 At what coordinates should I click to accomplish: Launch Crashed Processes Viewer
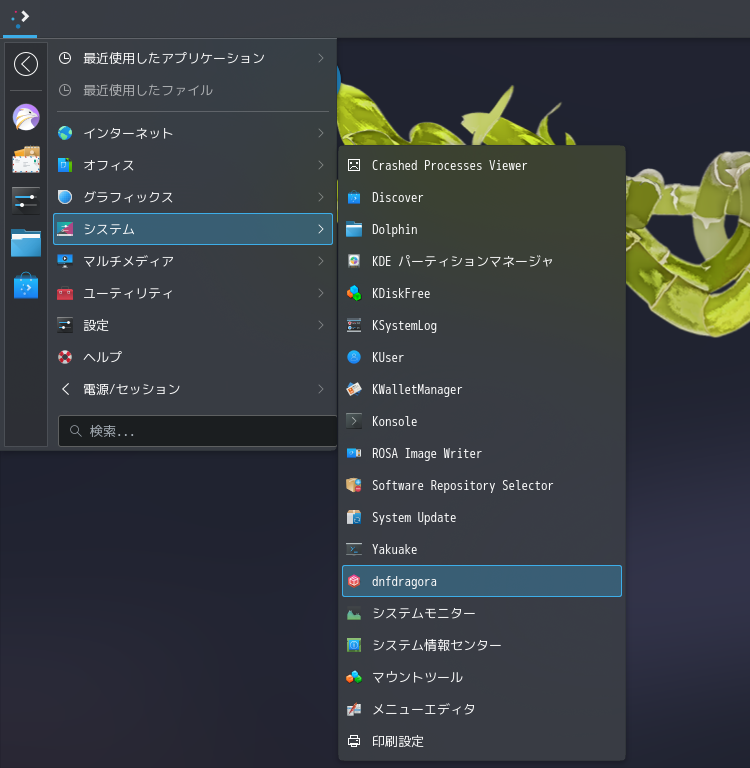tap(482, 166)
